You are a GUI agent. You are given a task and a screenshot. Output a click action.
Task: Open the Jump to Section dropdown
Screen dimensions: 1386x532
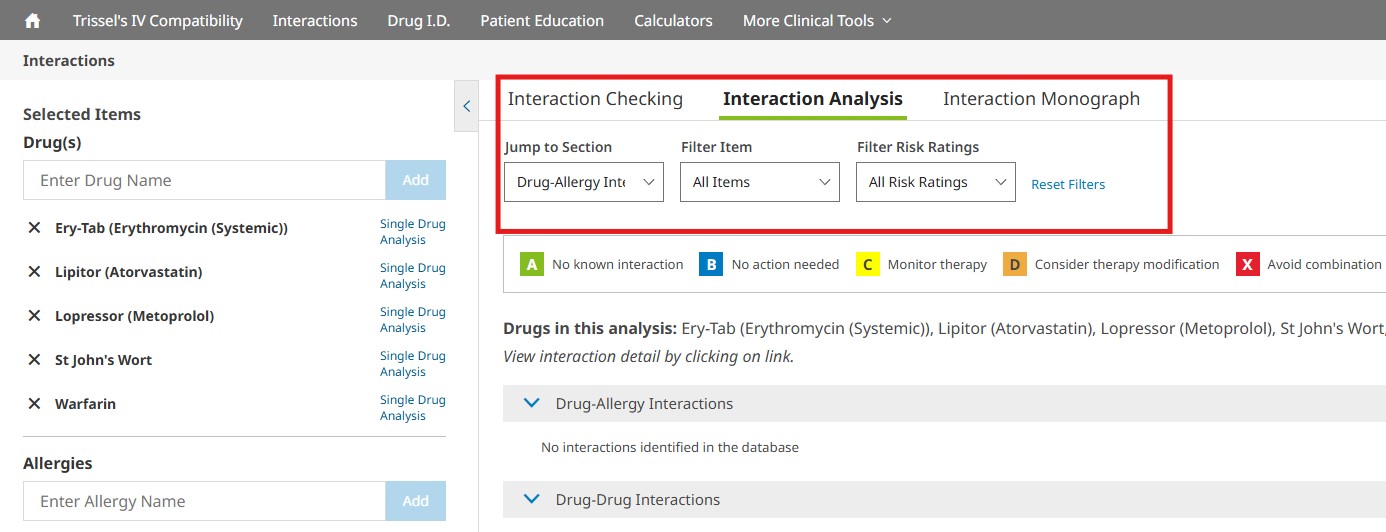[584, 182]
